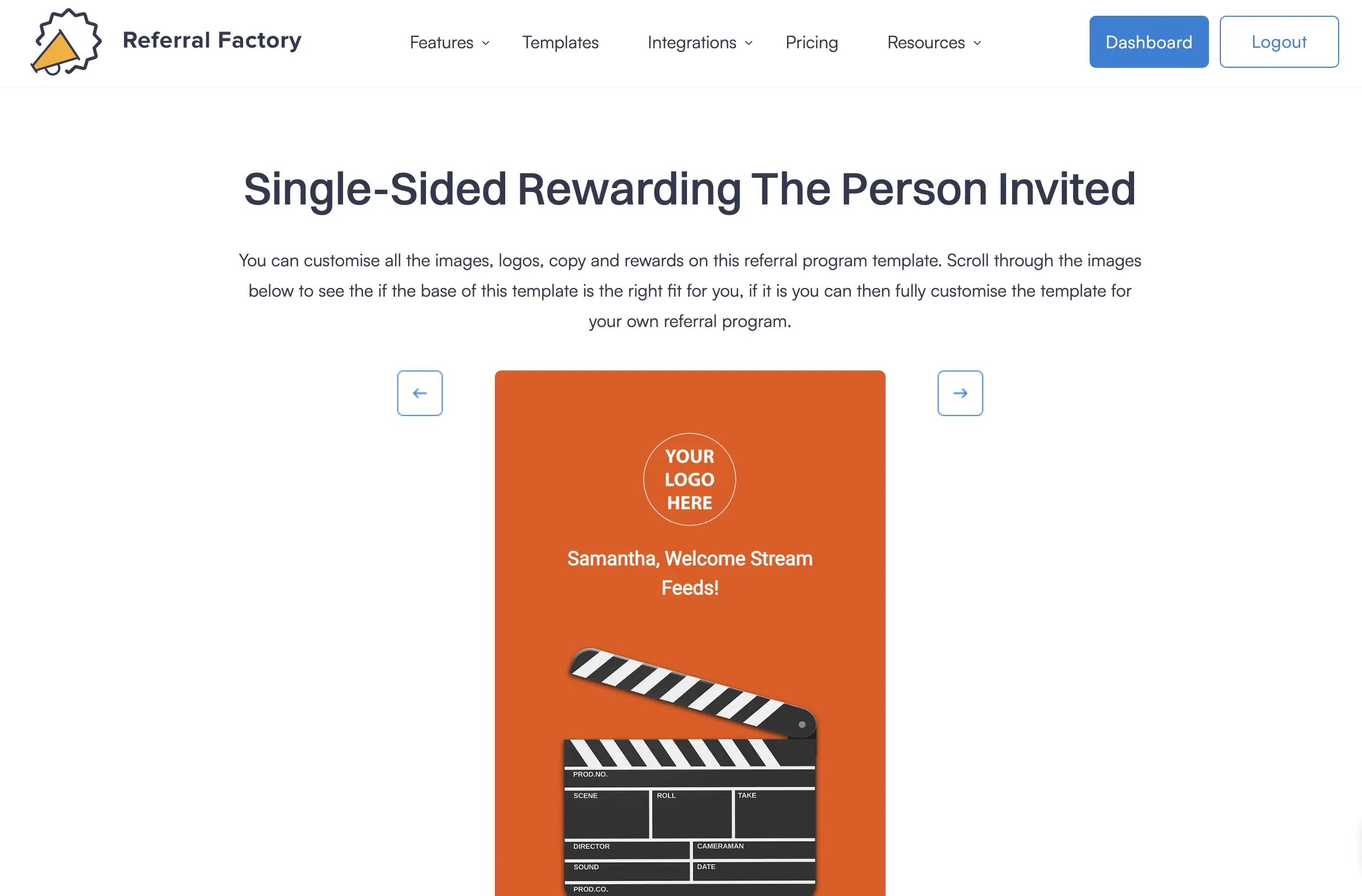Click the Dashboard button

coord(1148,41)
